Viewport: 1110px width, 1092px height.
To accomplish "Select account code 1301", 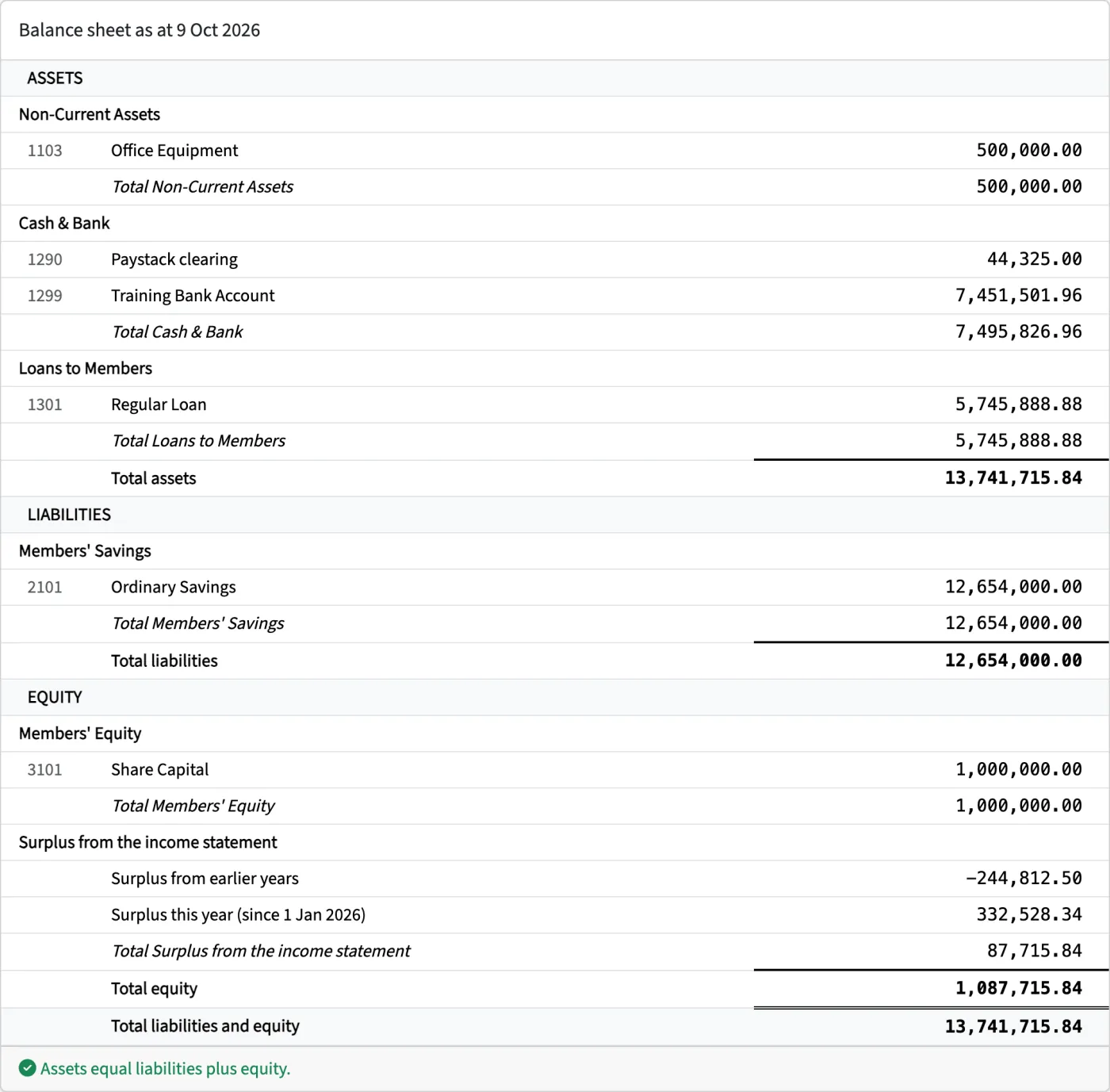I will (44, 404).
